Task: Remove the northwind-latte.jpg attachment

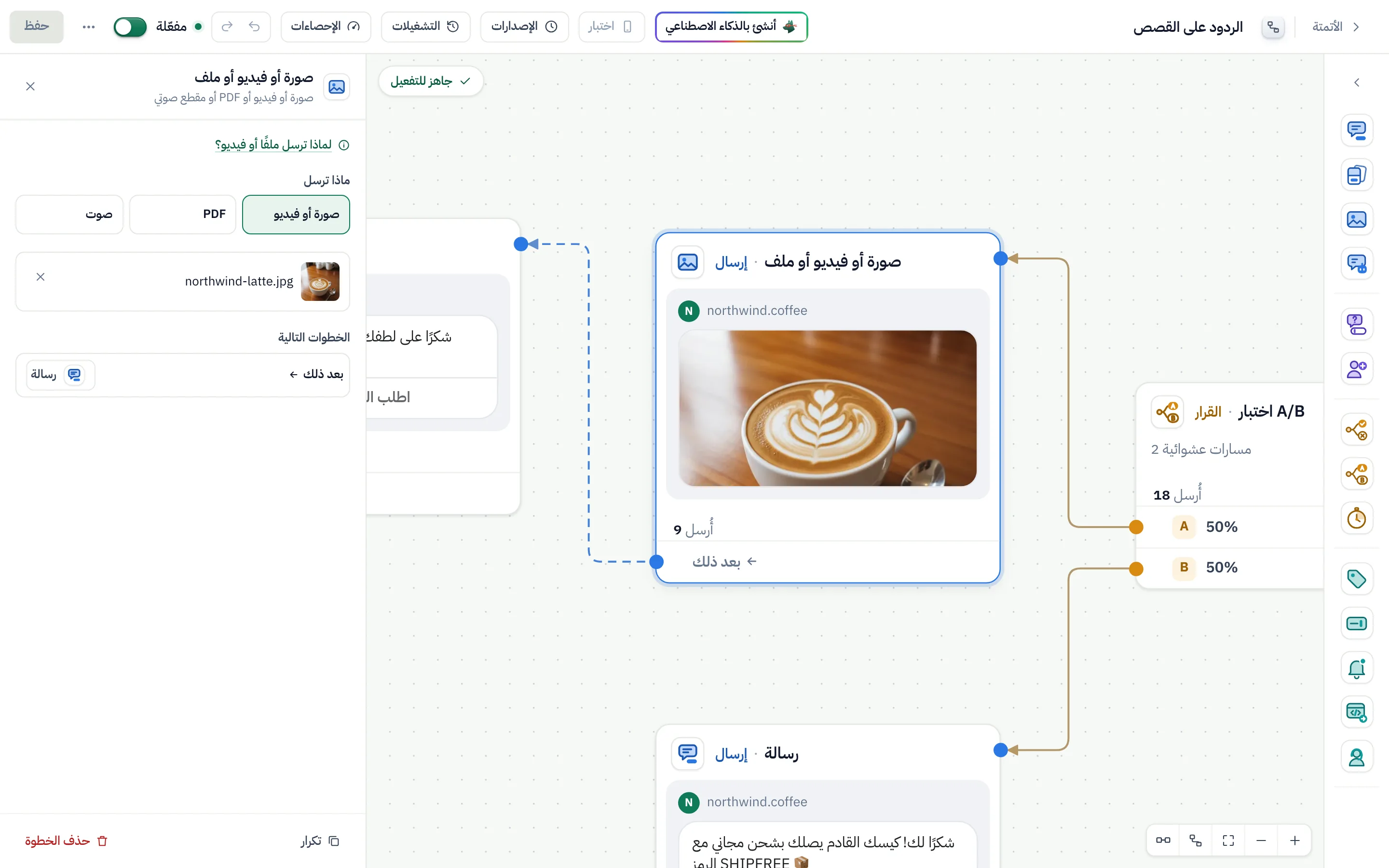Action: pos(40,277)
